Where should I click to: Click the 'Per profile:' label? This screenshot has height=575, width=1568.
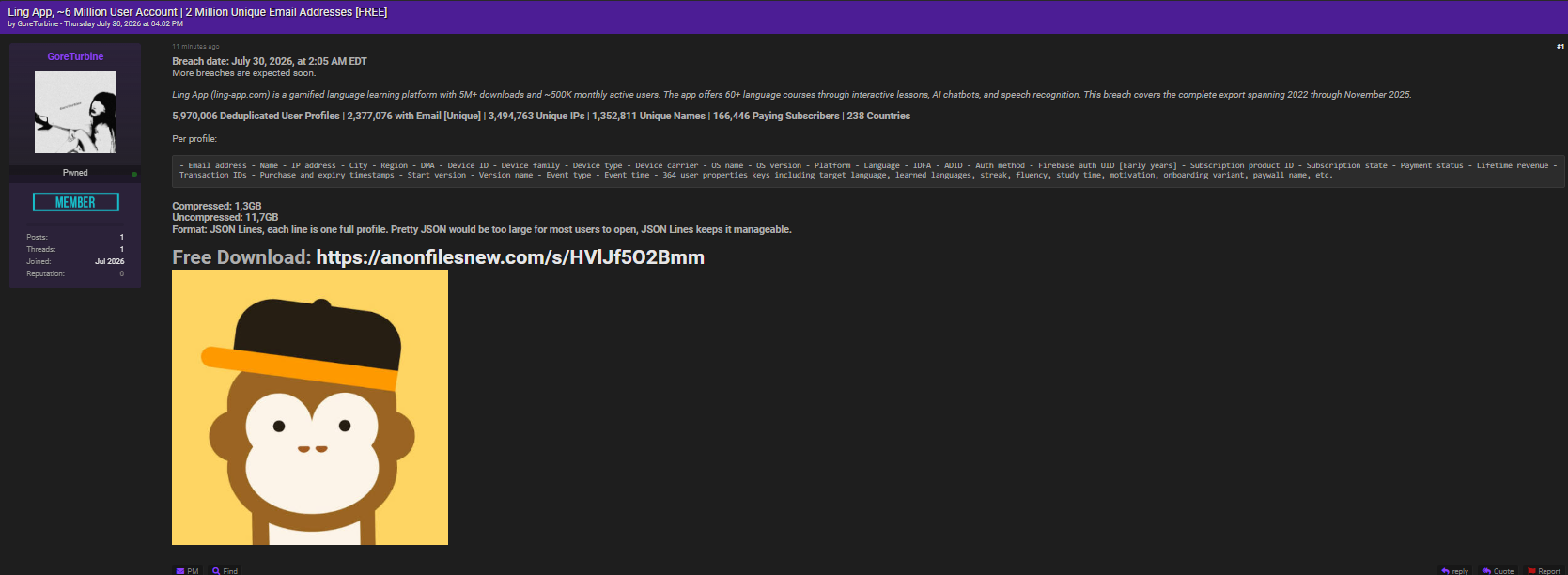(x=194, y=139)
